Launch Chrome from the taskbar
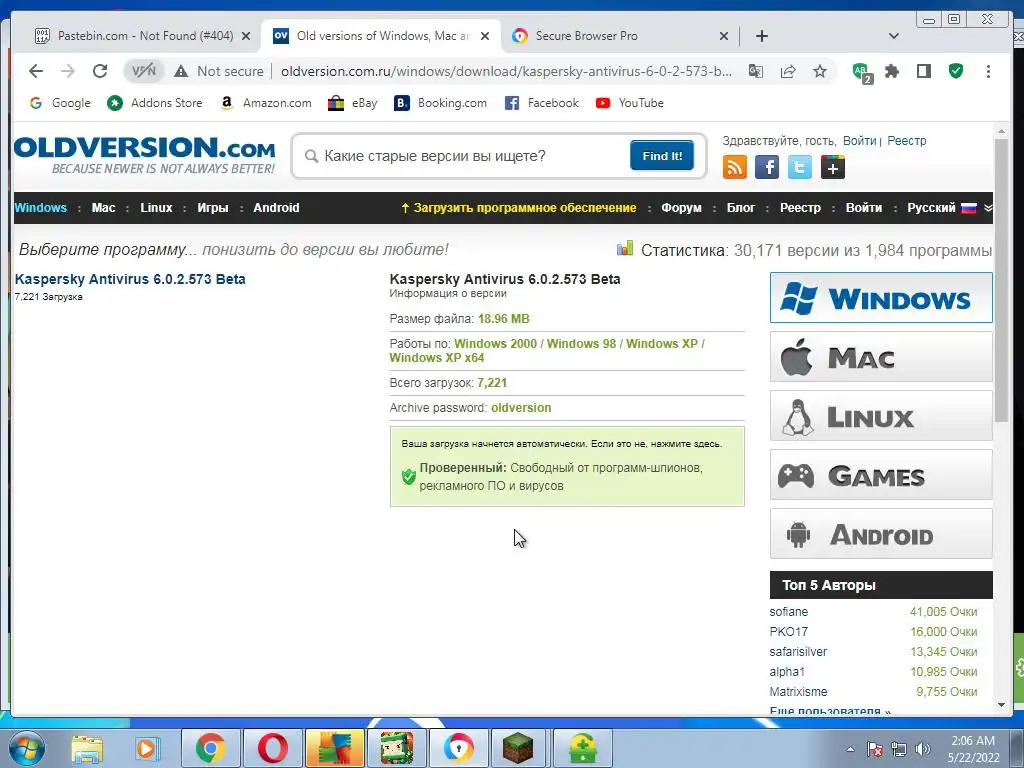Screen dimensions: 1024x768 click(210, 748)
